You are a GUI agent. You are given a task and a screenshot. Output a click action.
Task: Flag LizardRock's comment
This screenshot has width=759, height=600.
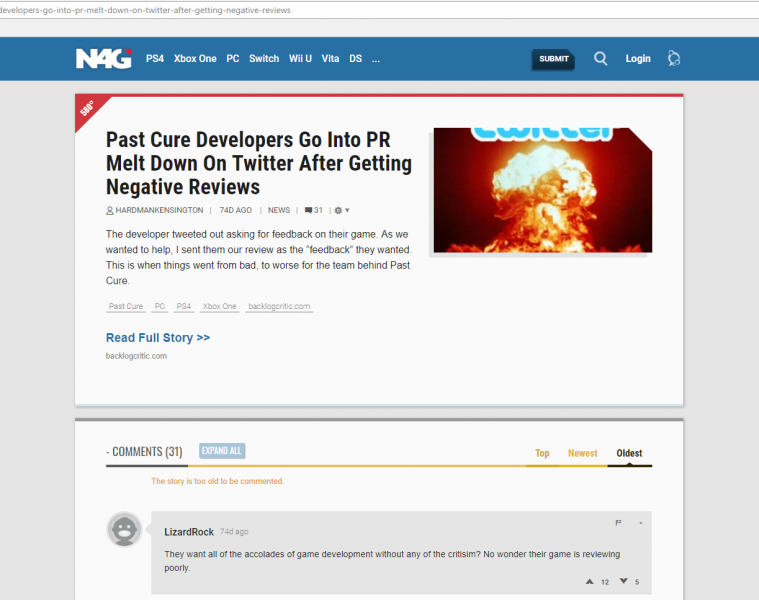(618, 523)
